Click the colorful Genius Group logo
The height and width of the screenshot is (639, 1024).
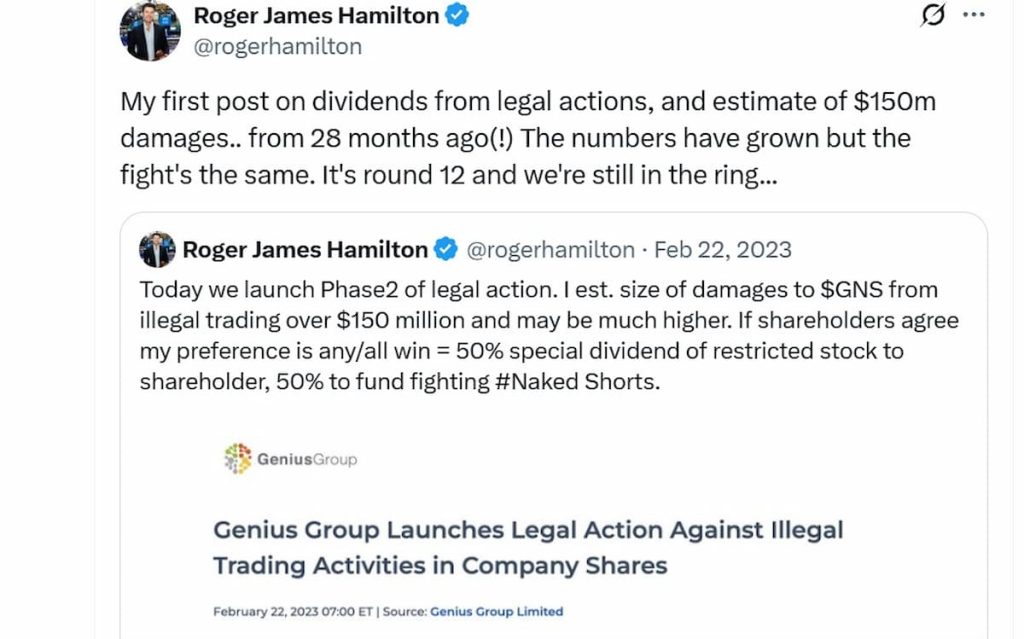coord(236,457)
